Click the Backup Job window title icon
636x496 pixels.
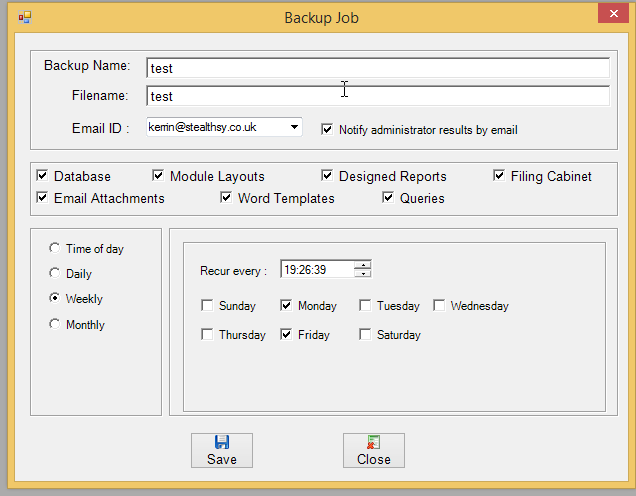25,17
